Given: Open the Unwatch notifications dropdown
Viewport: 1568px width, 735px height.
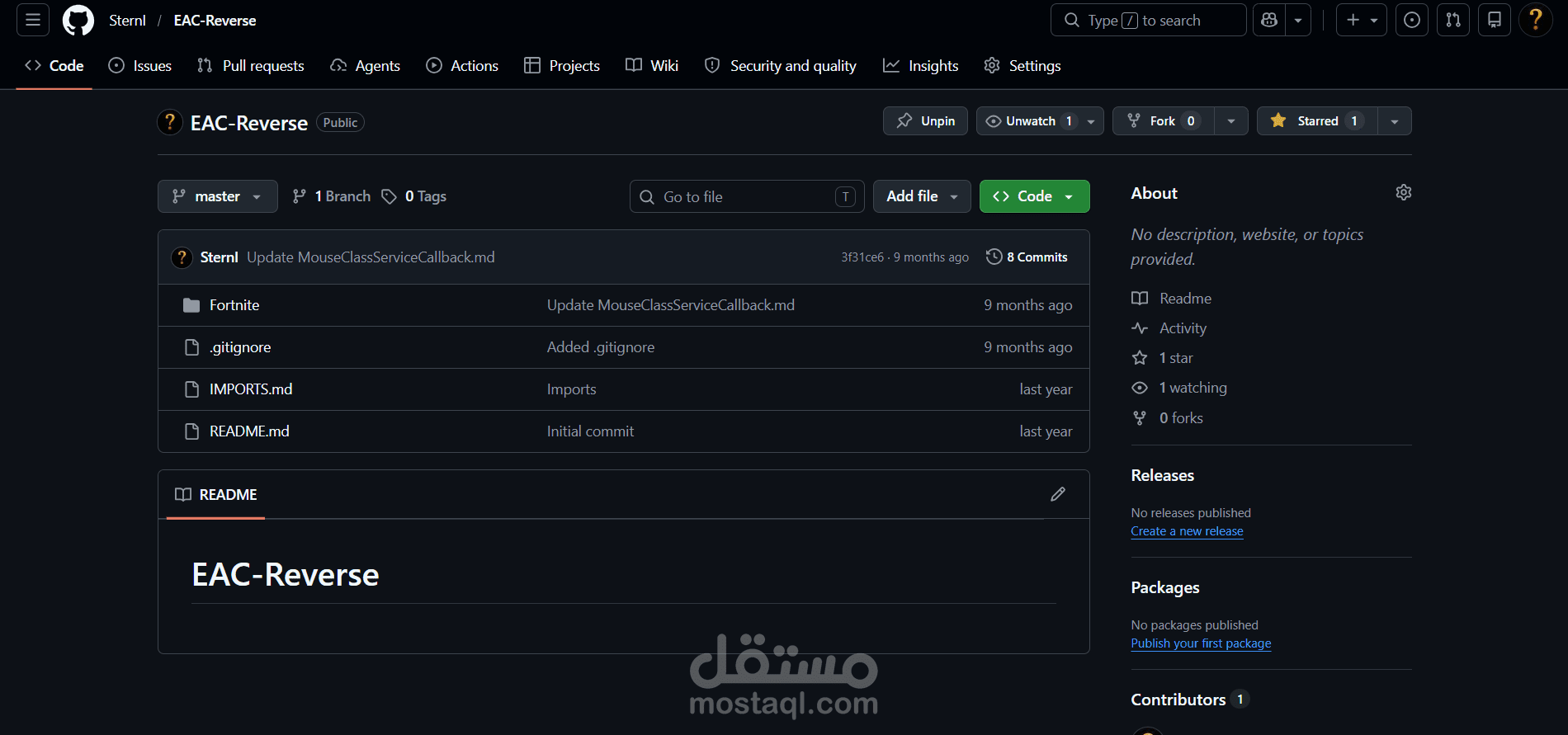Looking at the screenshot, I should point(1040,121).
